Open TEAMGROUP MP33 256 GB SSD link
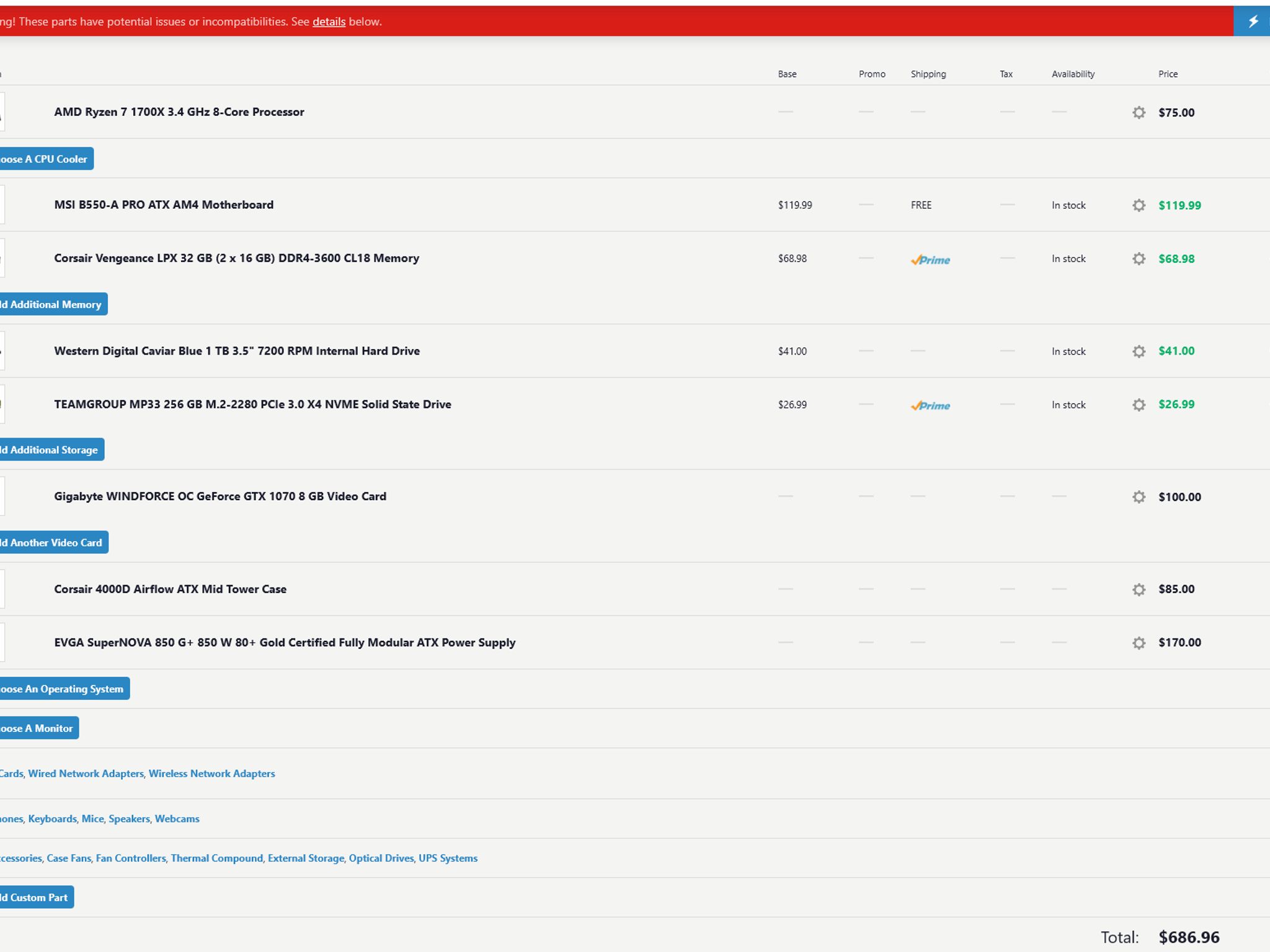Viewport: 1270px width, 952px height. 252,404
